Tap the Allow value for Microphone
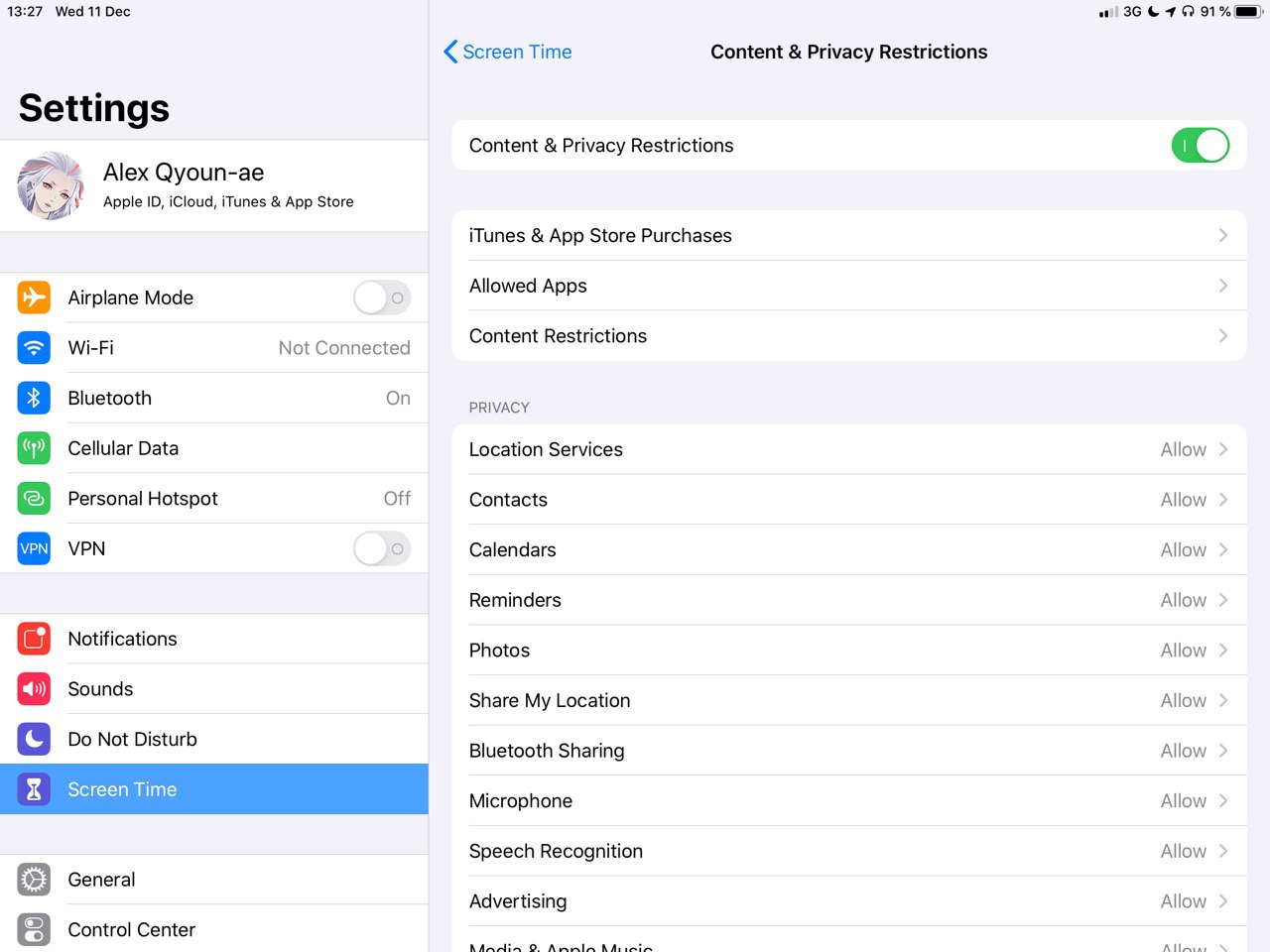The width and height of the screenshot is (1270, 952). tap(1184, 801)
